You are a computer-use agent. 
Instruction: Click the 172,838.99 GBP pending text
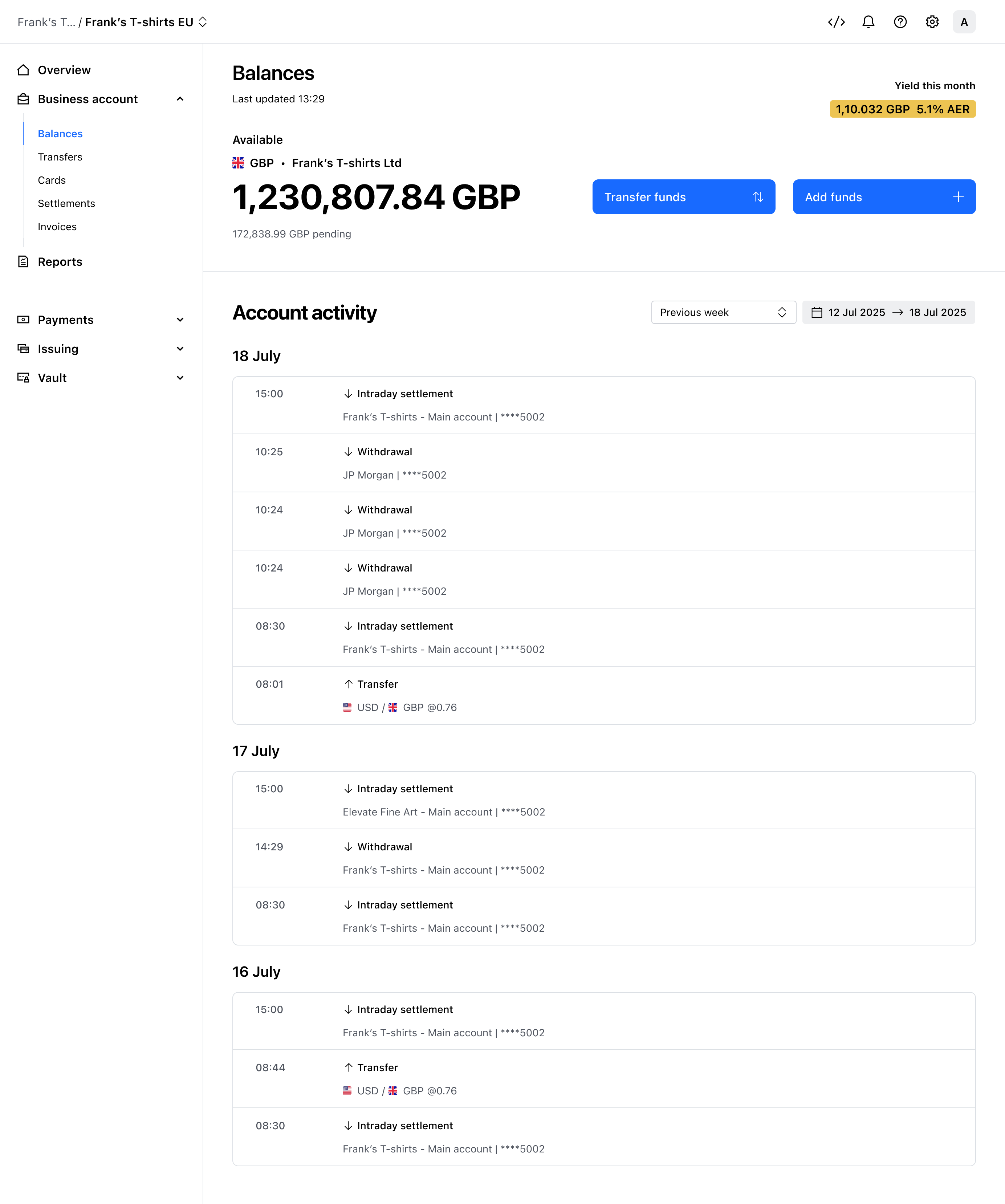292,234
